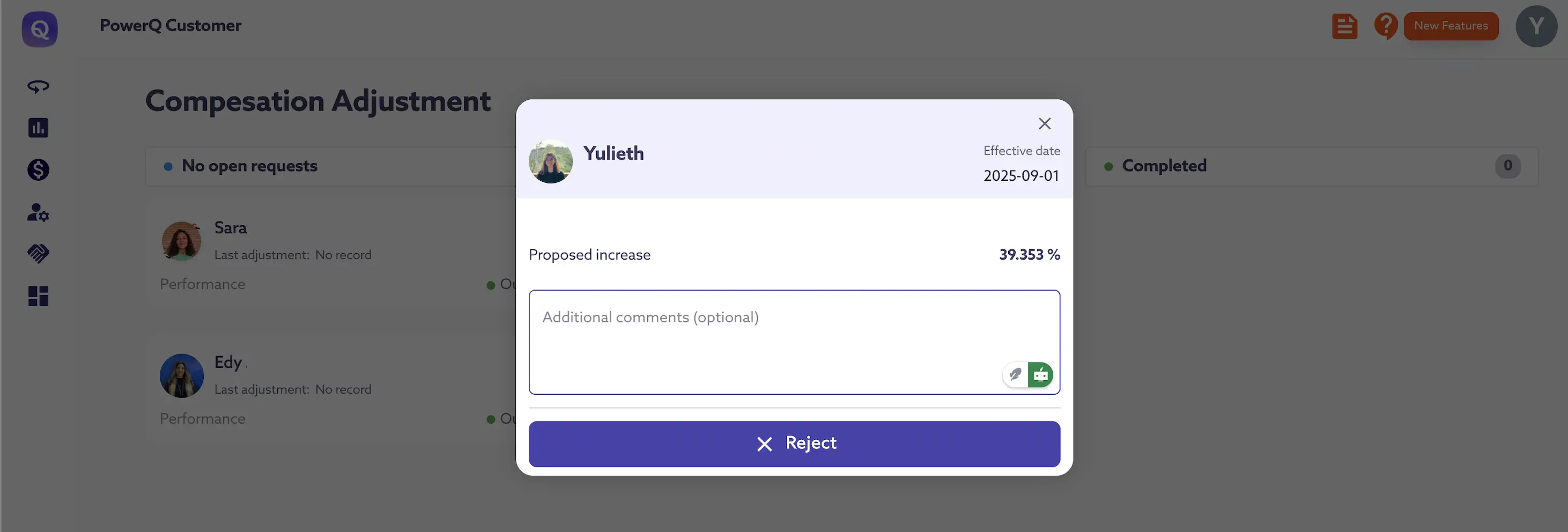
Task: Click Edy's profile photo
Action: (x=181, y=375)
